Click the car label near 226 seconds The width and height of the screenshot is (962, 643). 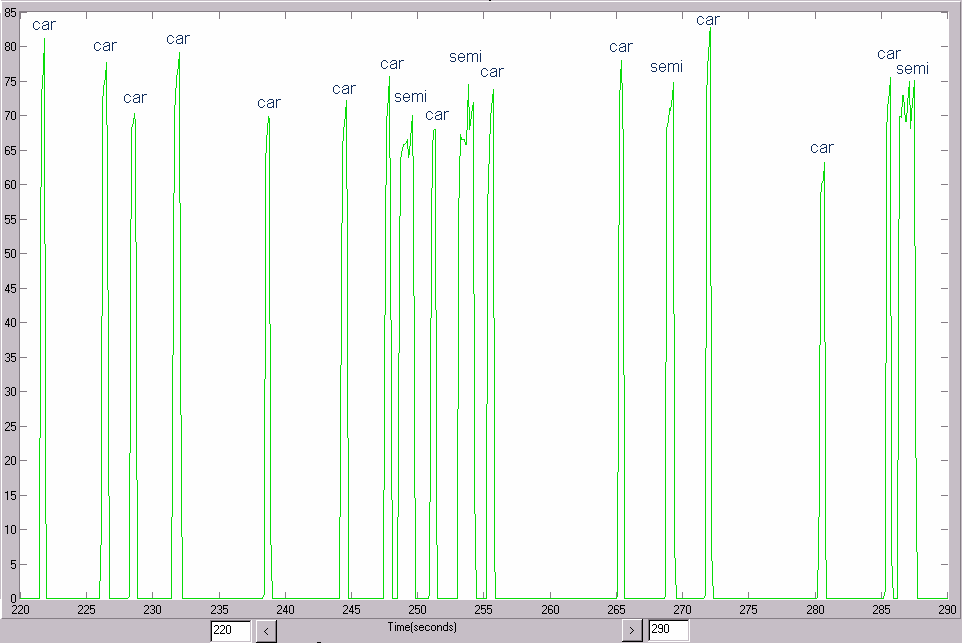[105, 46]
